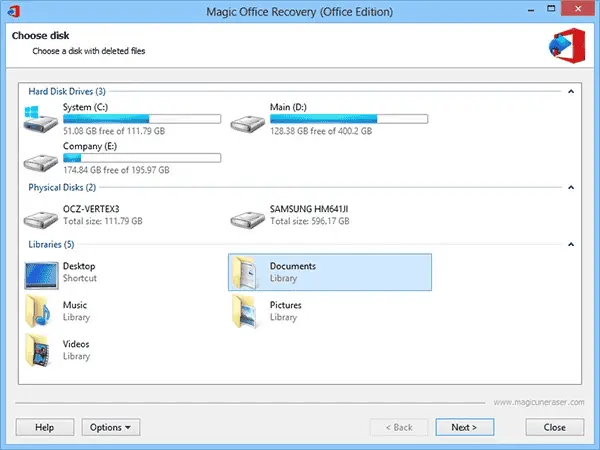This screenshot has width=600, height=450.
Task: Select the Documents library folder icon
Action: [244, 272]
